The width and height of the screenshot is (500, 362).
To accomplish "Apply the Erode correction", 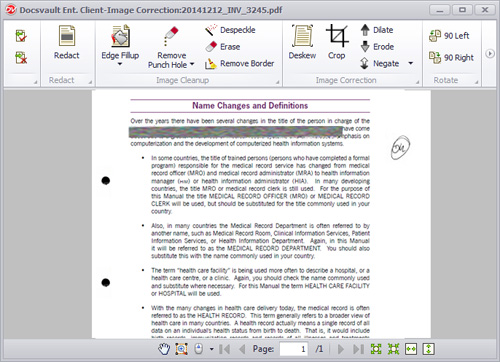I will [x=377, y=47].
